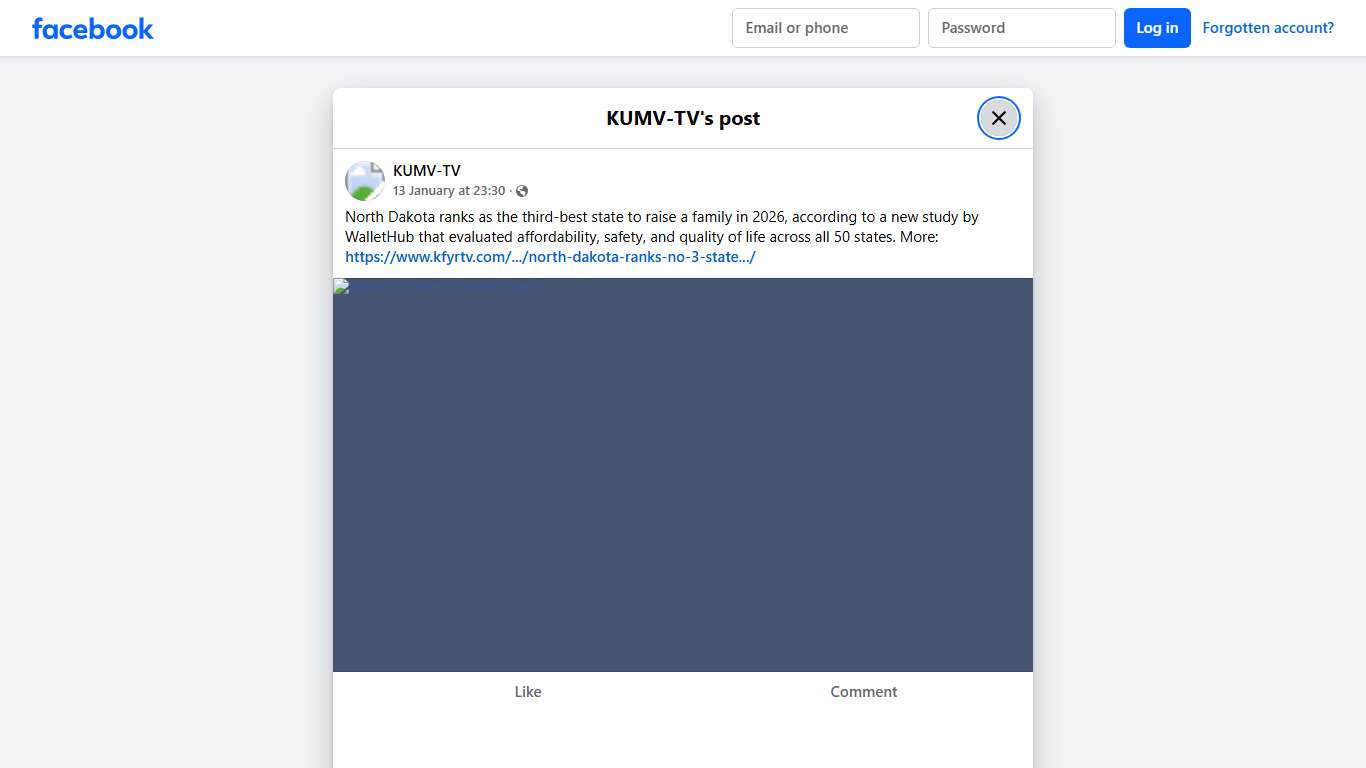Open the KUMV-TV page name link
The image size is (1366, 768).
point(426,170)
